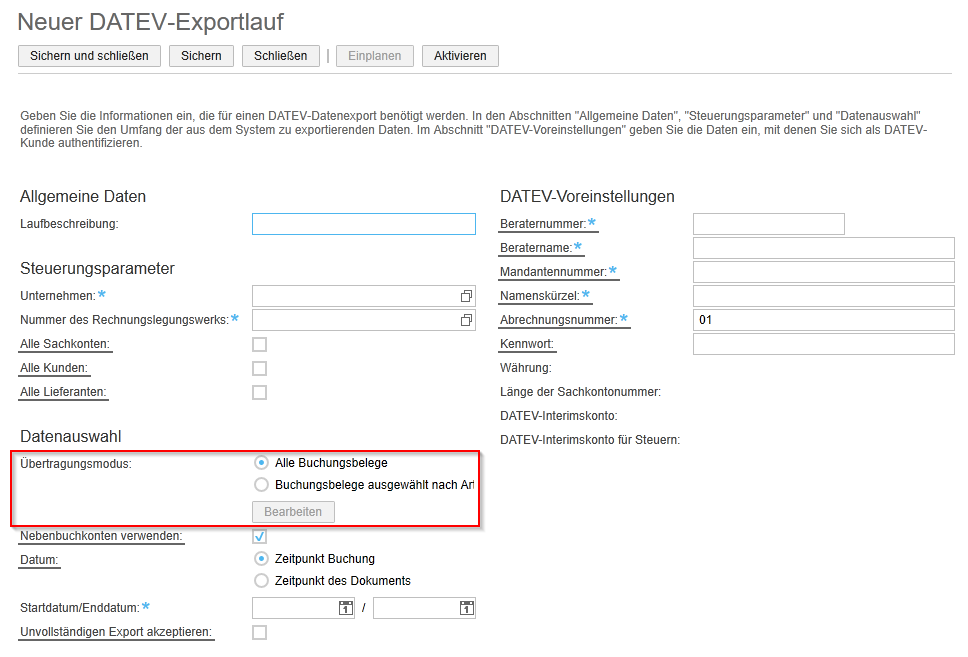Image resolution: width=968 pixels, height=657 pixels.
Task: Click the Namenskürzel input field
Action: pos(824,296)
